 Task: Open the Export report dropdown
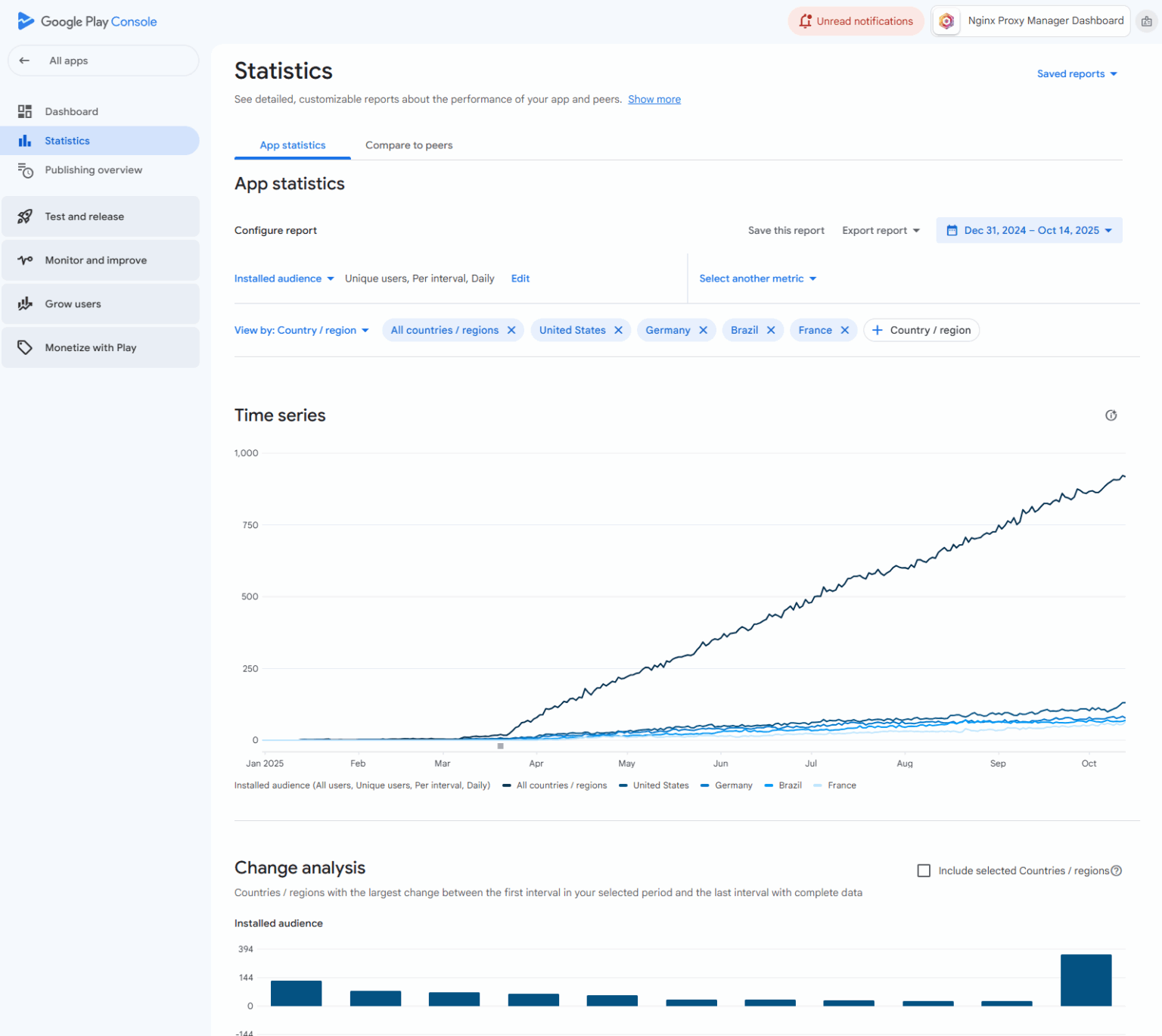881,230
